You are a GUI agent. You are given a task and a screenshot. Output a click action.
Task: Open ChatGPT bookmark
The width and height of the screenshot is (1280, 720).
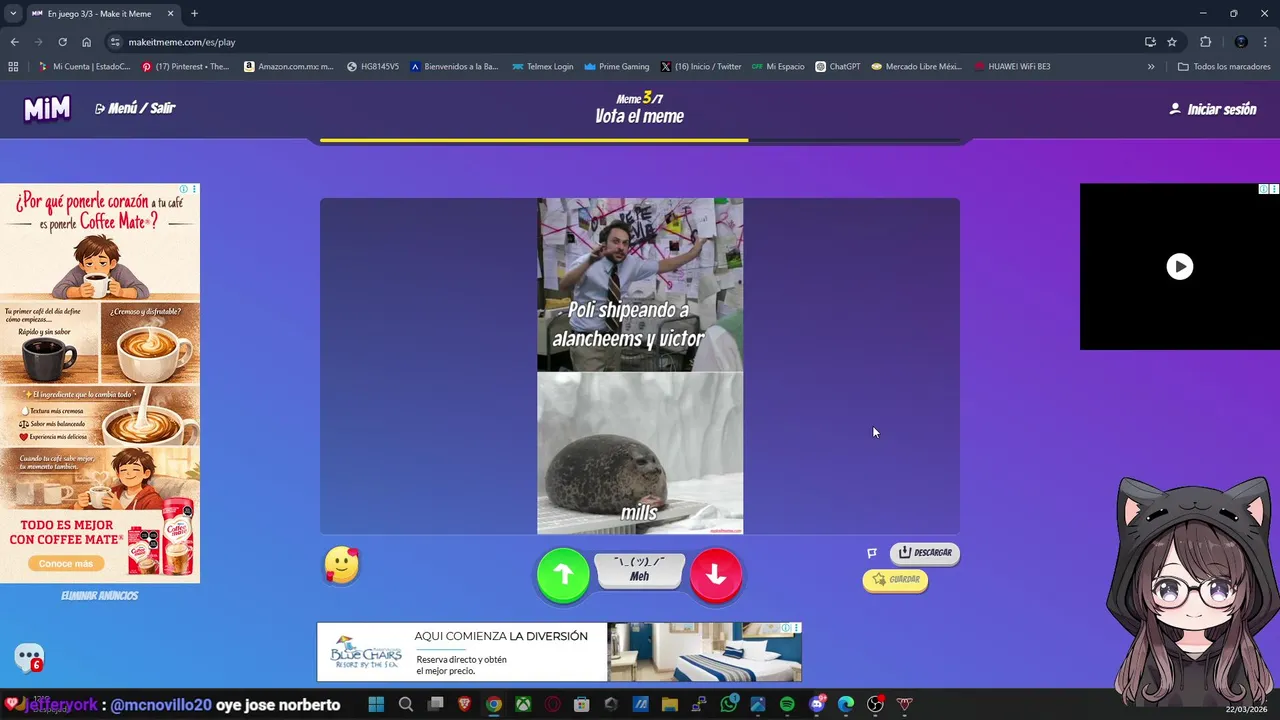coord(837,67)
